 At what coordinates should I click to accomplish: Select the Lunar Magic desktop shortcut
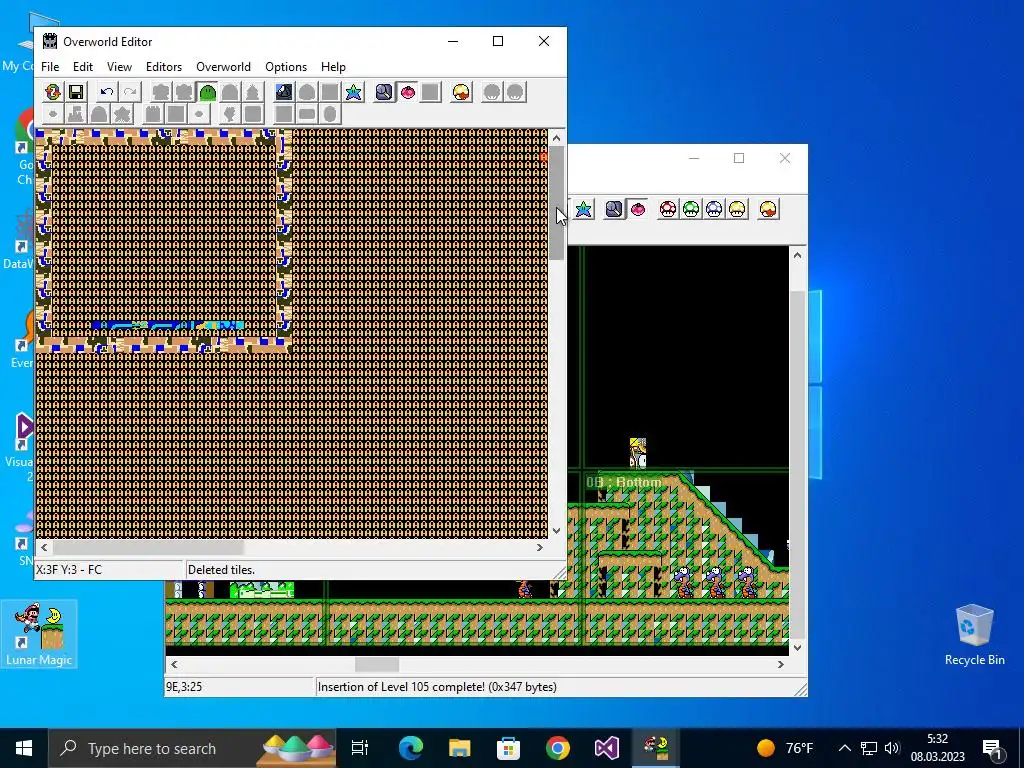click(39, 634)
